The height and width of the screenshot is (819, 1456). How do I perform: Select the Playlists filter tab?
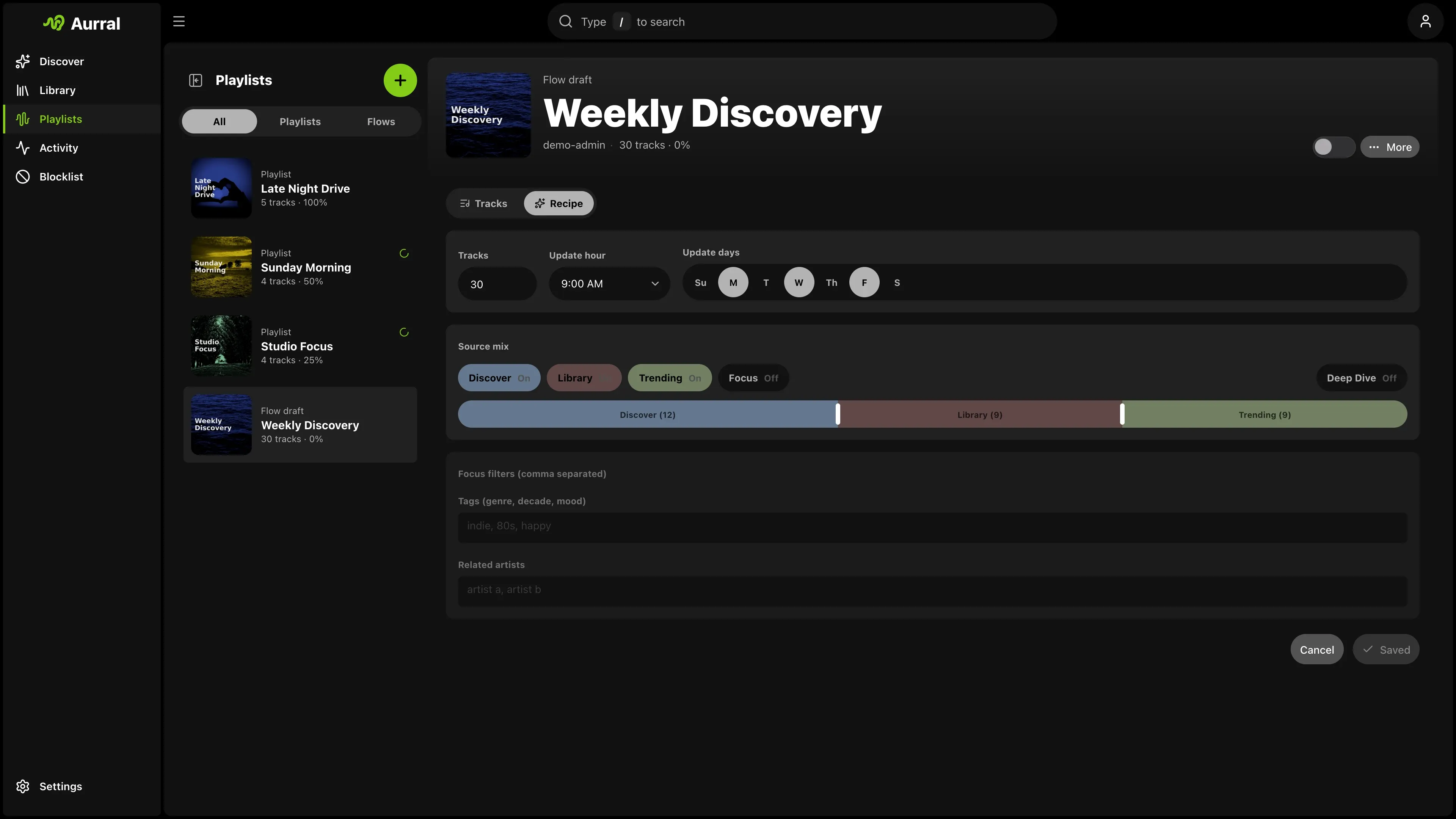pos(300,121)
